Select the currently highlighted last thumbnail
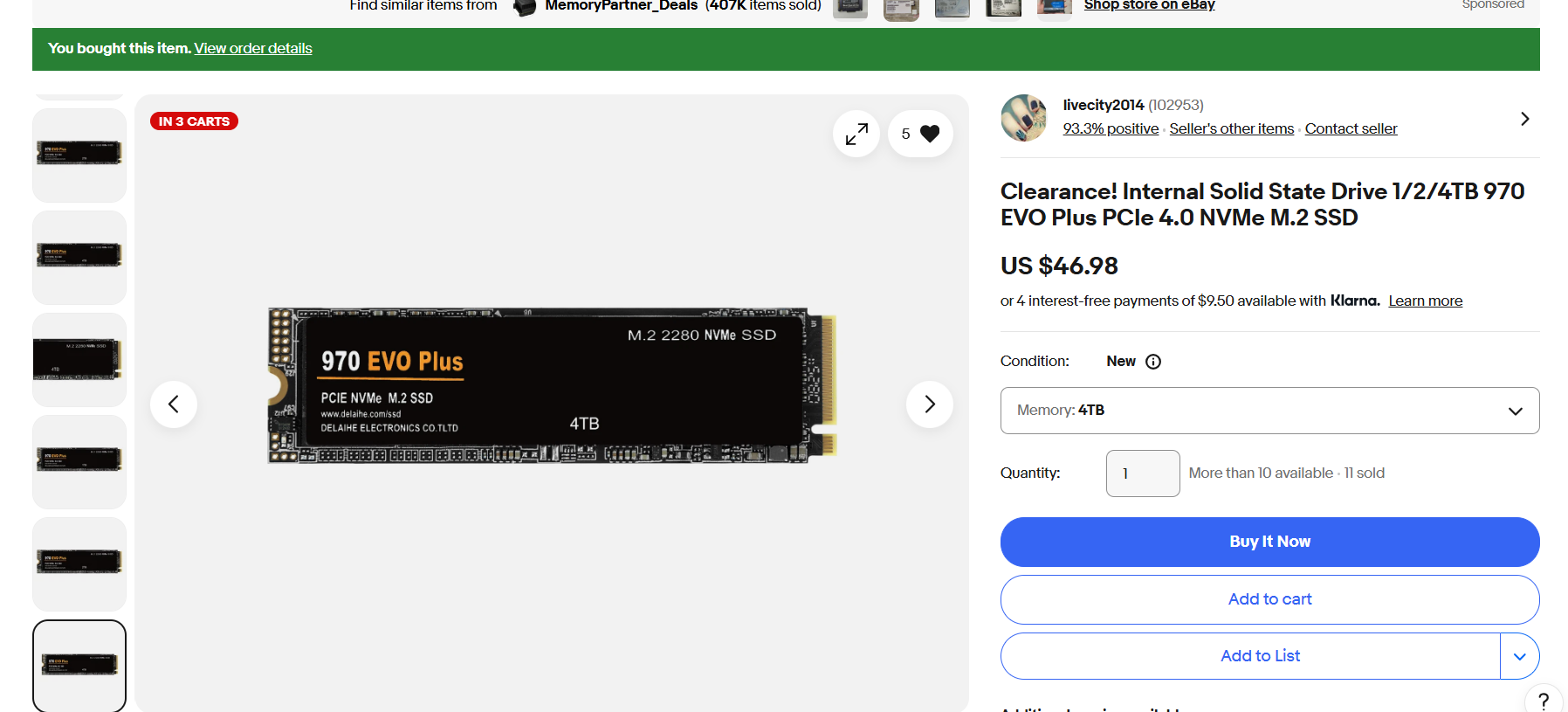 [x=79, y=666]
